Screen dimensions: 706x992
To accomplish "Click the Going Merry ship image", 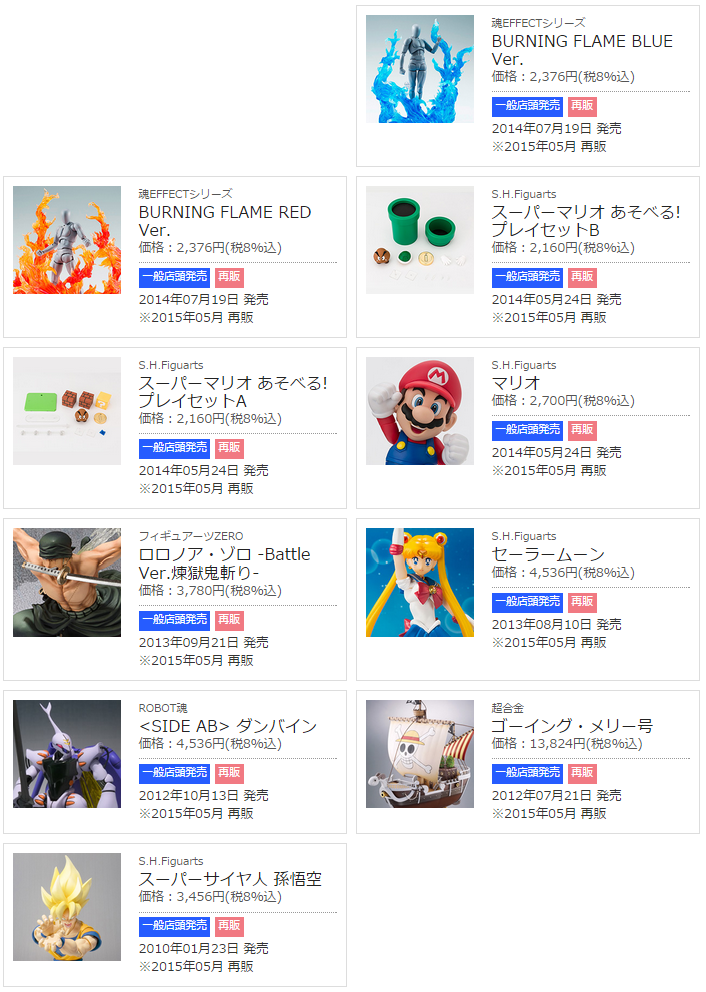I will 419,754.
